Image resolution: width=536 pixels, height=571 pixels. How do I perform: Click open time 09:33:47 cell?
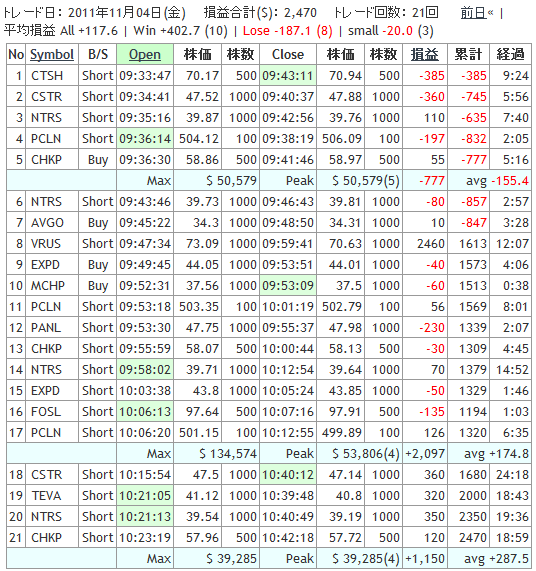[x=145, y=76]
